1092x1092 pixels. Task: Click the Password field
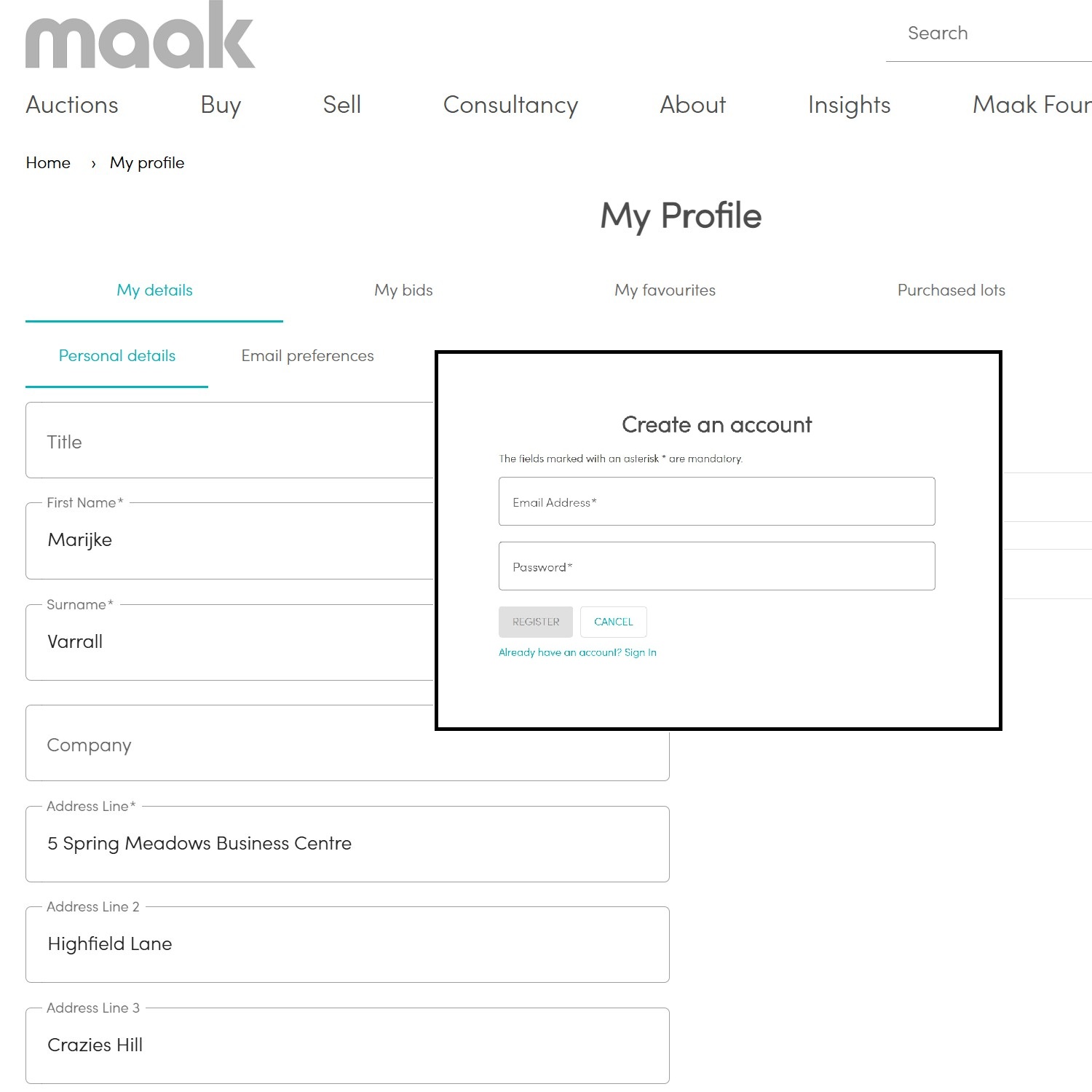tap(716, 566)
